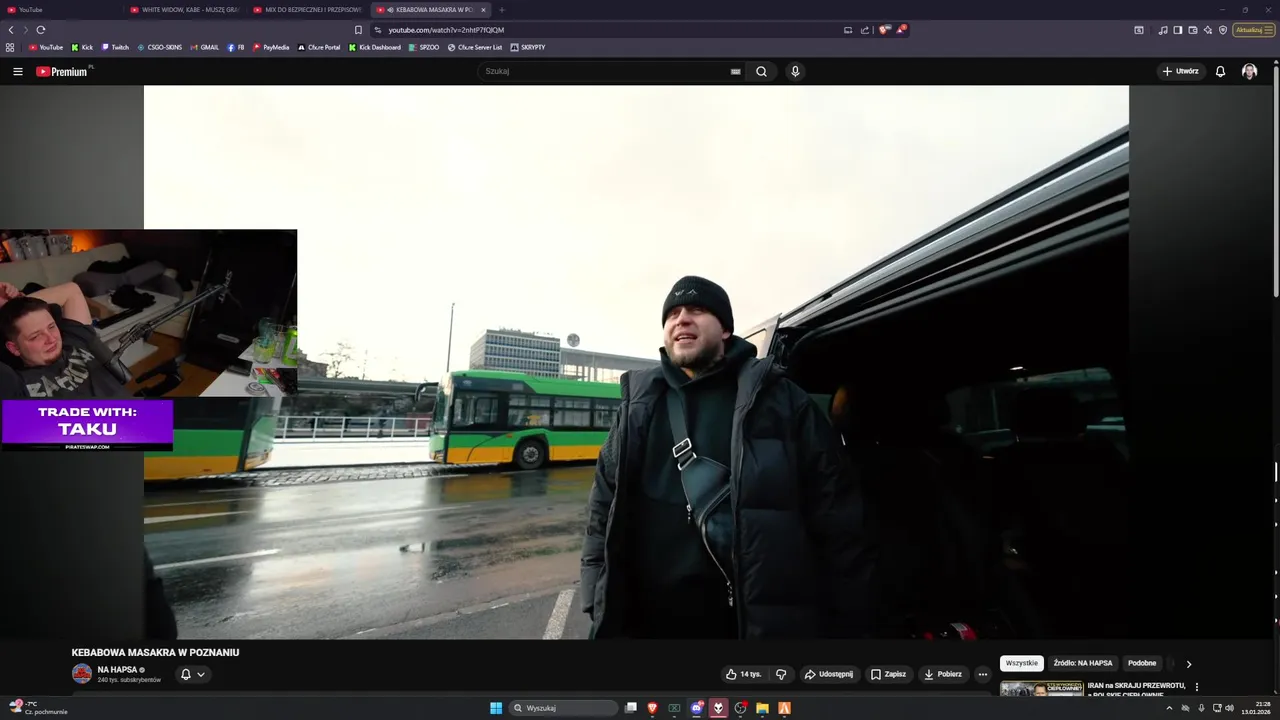Open YouTube notifications bell

pos(1220,71)
